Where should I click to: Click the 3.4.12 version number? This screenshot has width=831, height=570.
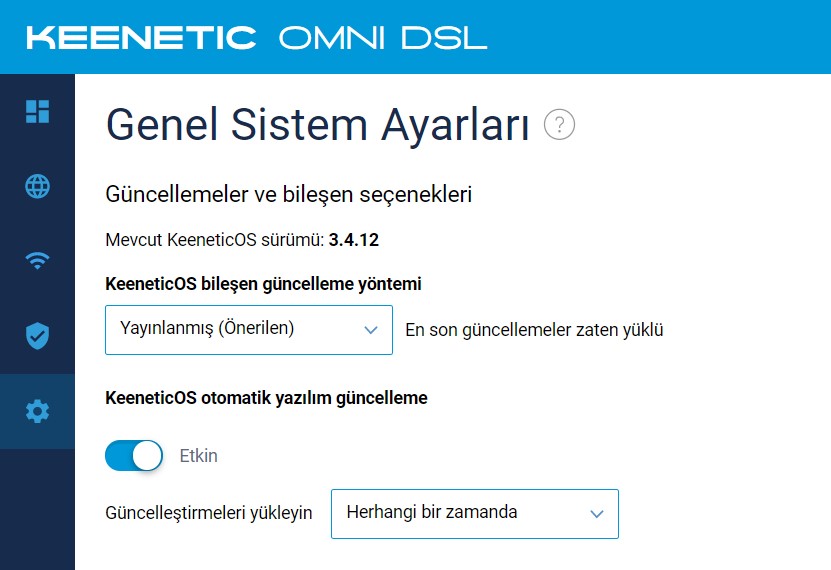[353, 240]
